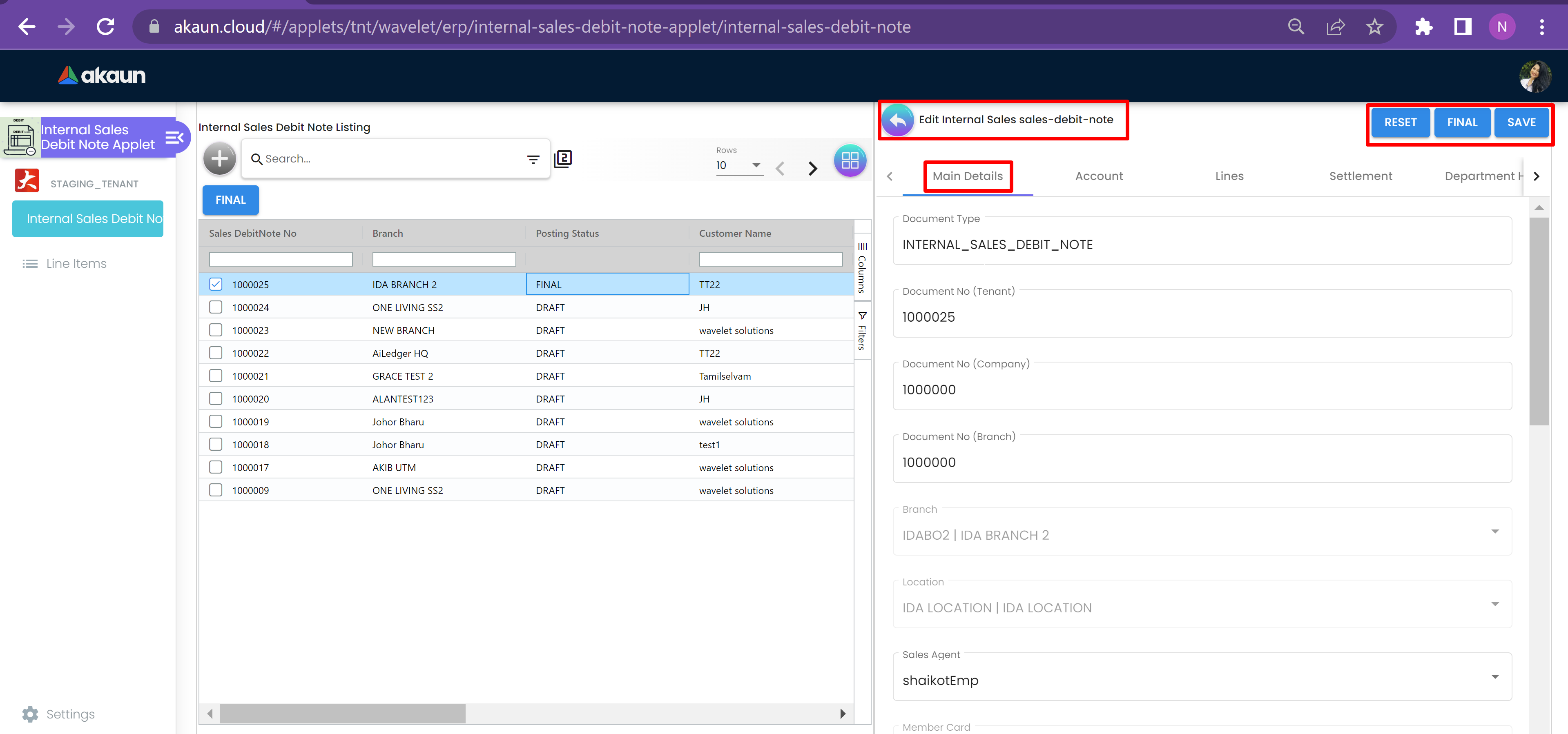1568x734 pixels.
Task: Open the advanced search filter icon
Action: pyautogui.click(x=533, y=159)
